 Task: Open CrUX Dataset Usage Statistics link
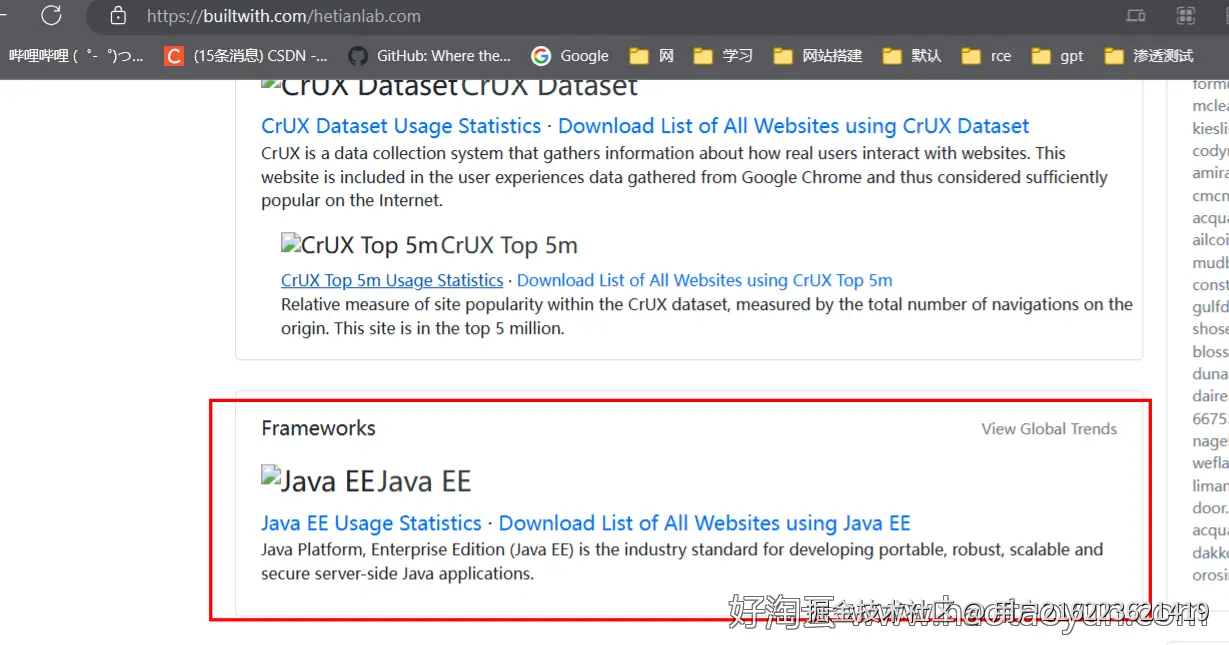401,126
